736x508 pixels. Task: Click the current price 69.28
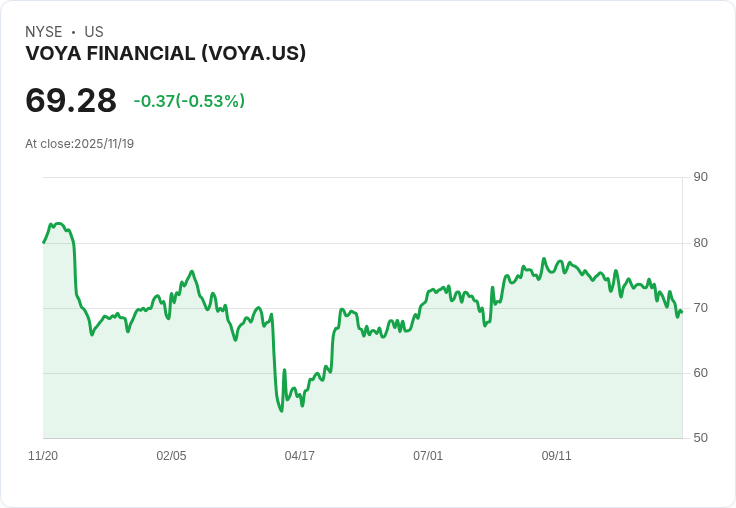coord(71,101)
